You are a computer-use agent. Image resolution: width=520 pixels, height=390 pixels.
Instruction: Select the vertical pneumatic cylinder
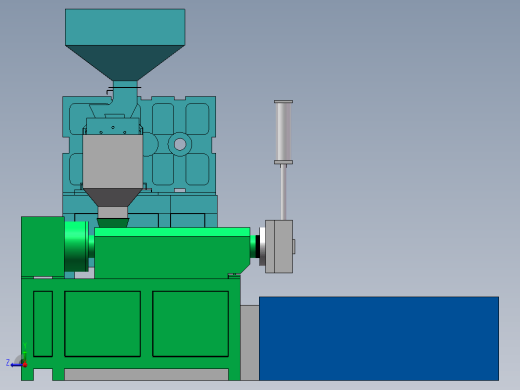tap(283, 132)
